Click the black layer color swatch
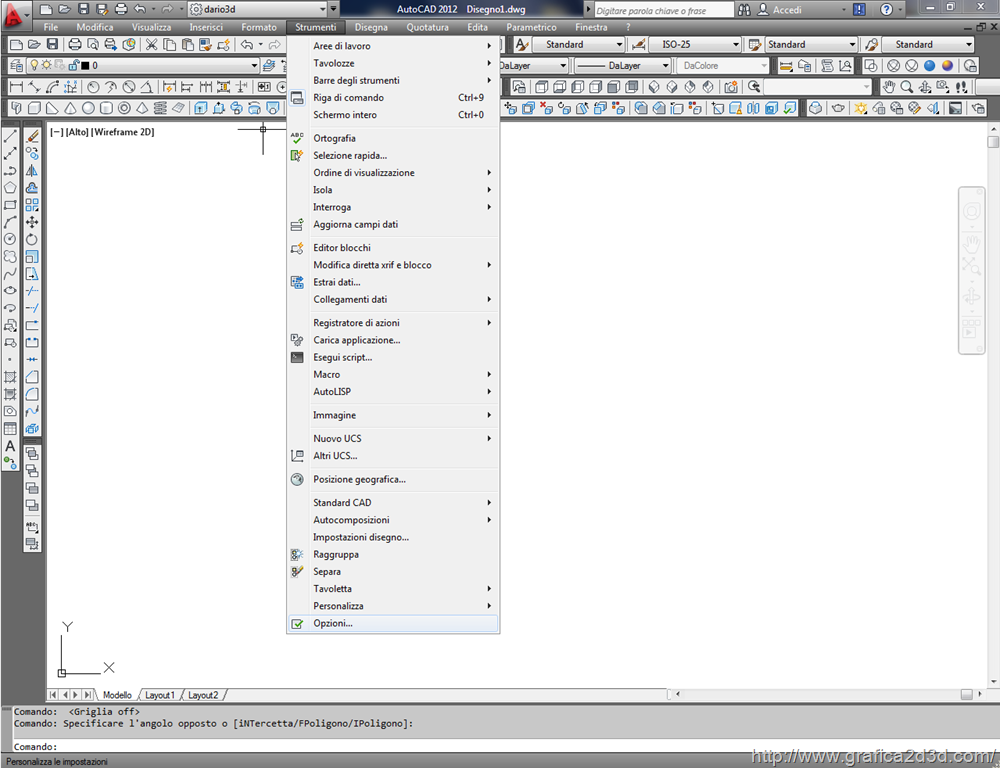This screenshot has height=768, width=1000. (x=85, y=66)
